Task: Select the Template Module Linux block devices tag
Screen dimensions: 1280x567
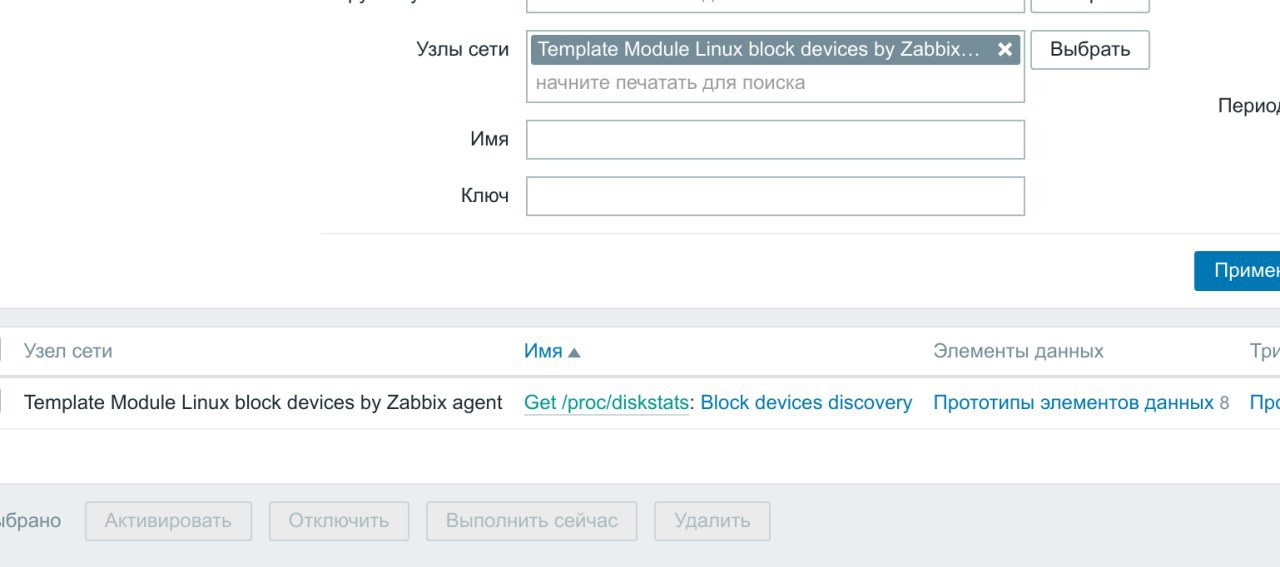Action: (x=760, y=50)
